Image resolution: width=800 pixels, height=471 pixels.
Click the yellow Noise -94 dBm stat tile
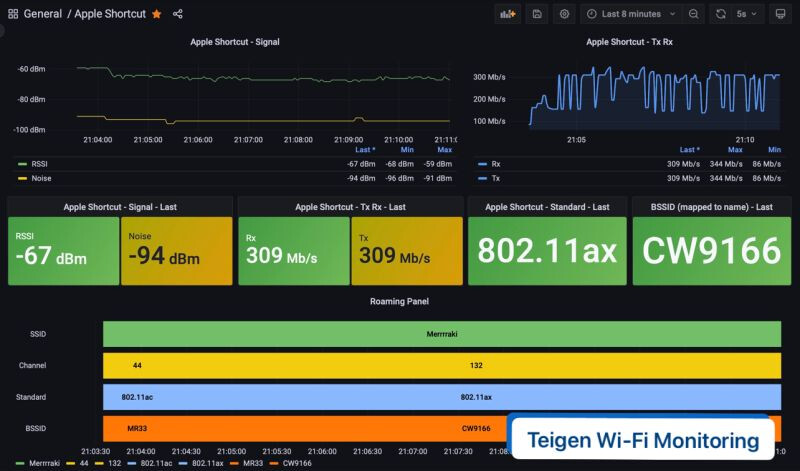(x=177, y=251)
